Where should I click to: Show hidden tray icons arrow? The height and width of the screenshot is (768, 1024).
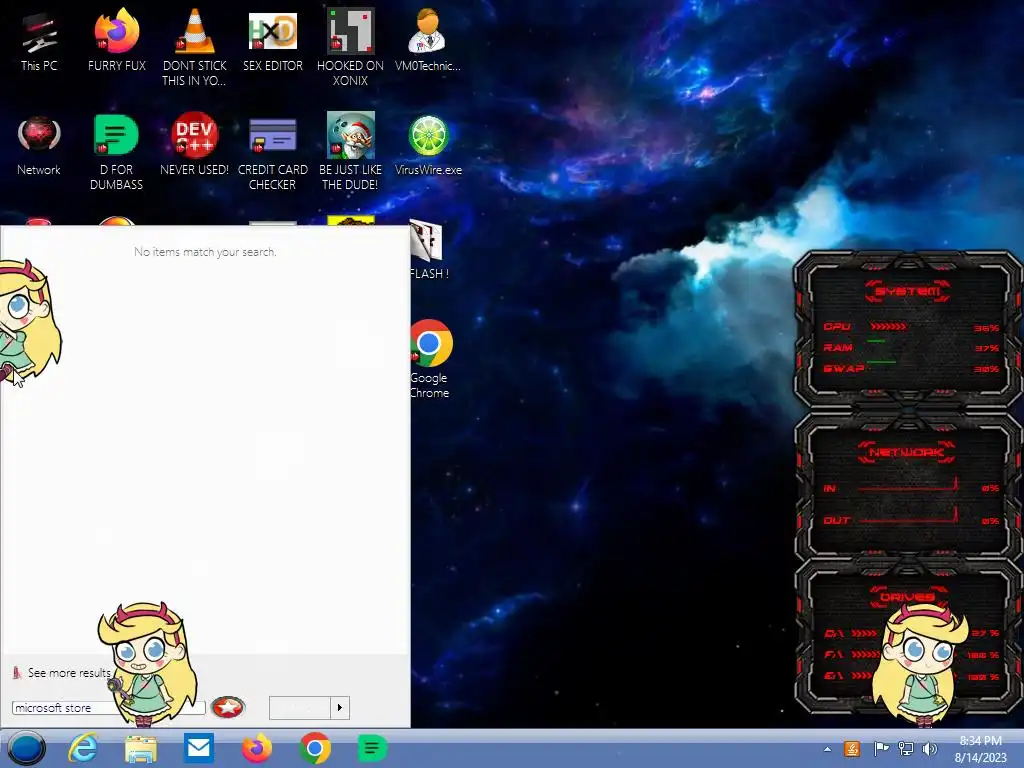[827, 749]
